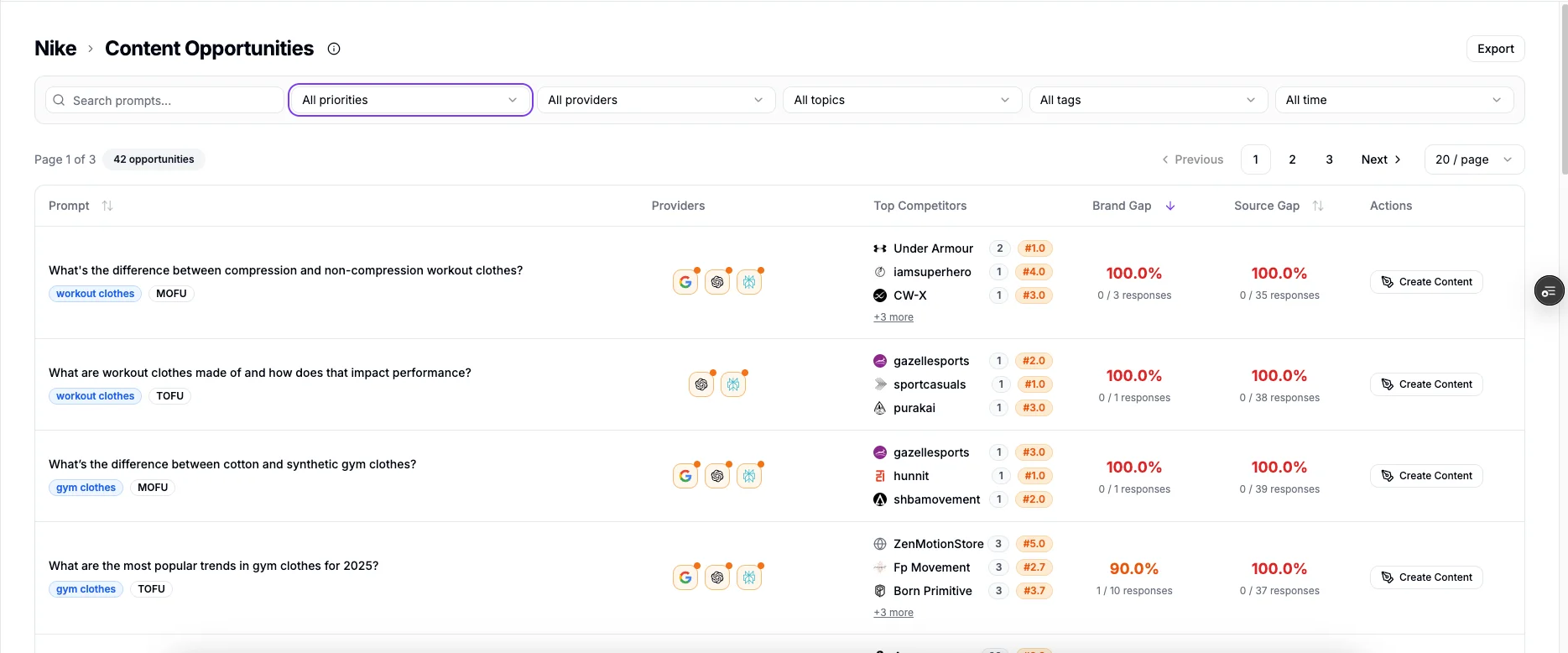Go to page 1
This screenshot has width=1568, height=653.
pos(1256,159)
